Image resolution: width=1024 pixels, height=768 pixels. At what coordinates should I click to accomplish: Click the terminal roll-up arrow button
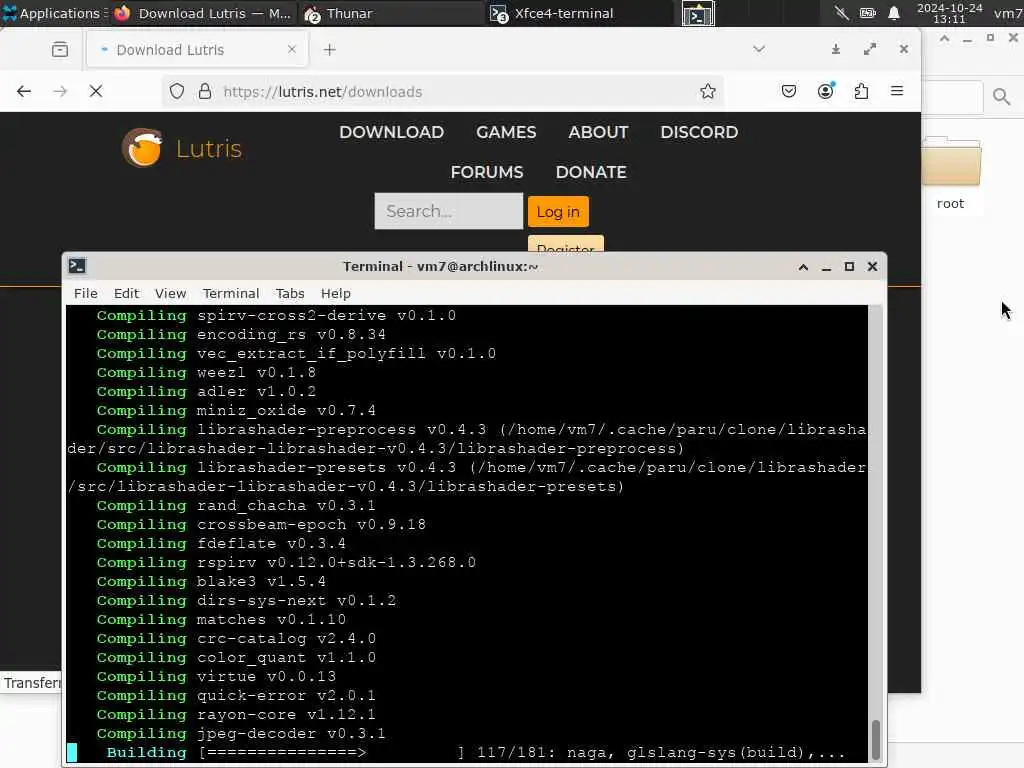803,266
